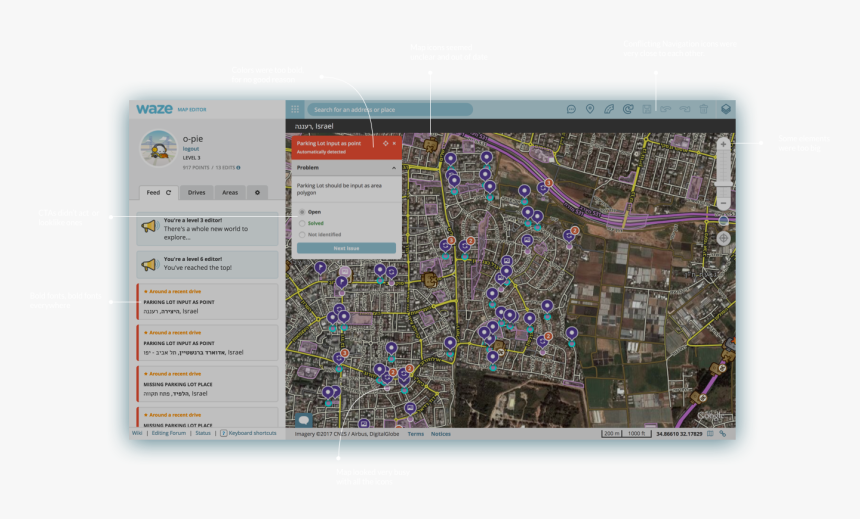Image resolution: width=860 pixels, height=519 pixels.
Task: Click the map zoom slider handle
Action: (723, 184)
